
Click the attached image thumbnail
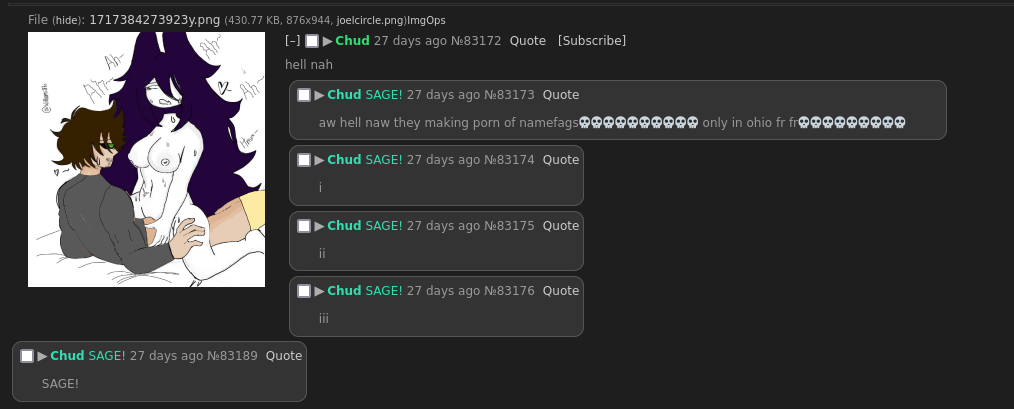click(146, 160)
